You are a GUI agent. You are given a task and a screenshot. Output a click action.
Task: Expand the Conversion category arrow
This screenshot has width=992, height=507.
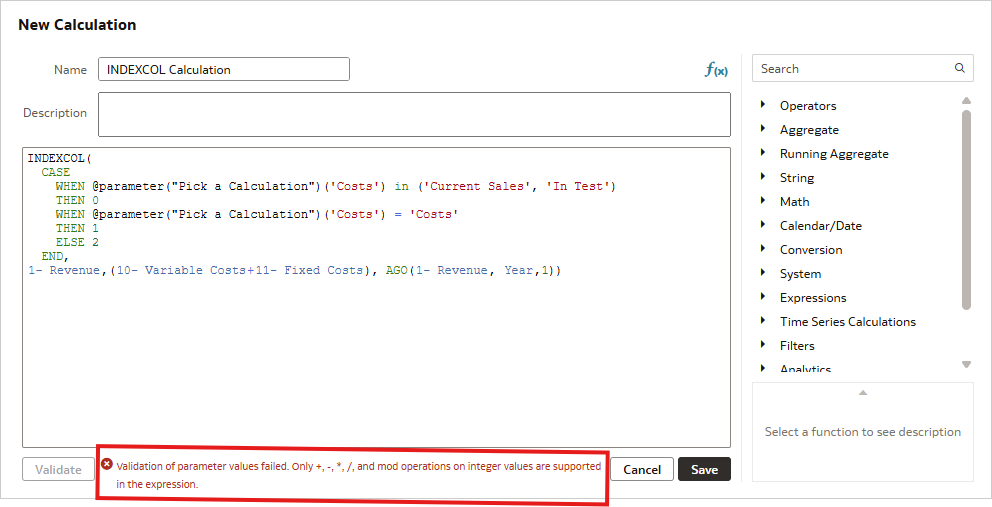point(763,249)
